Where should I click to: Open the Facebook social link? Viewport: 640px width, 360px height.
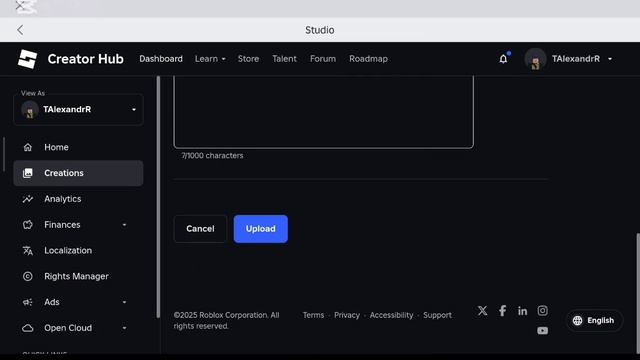(502, 311)
